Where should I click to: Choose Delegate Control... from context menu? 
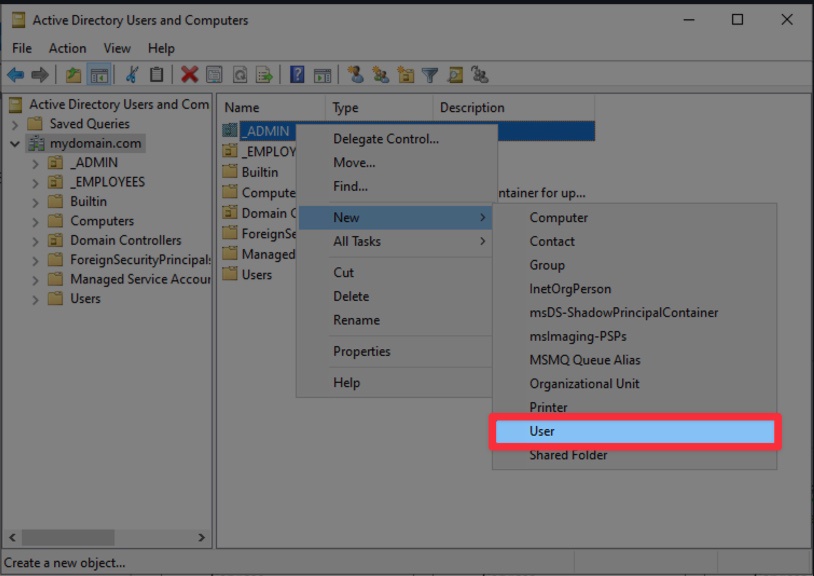pos(395,139)
